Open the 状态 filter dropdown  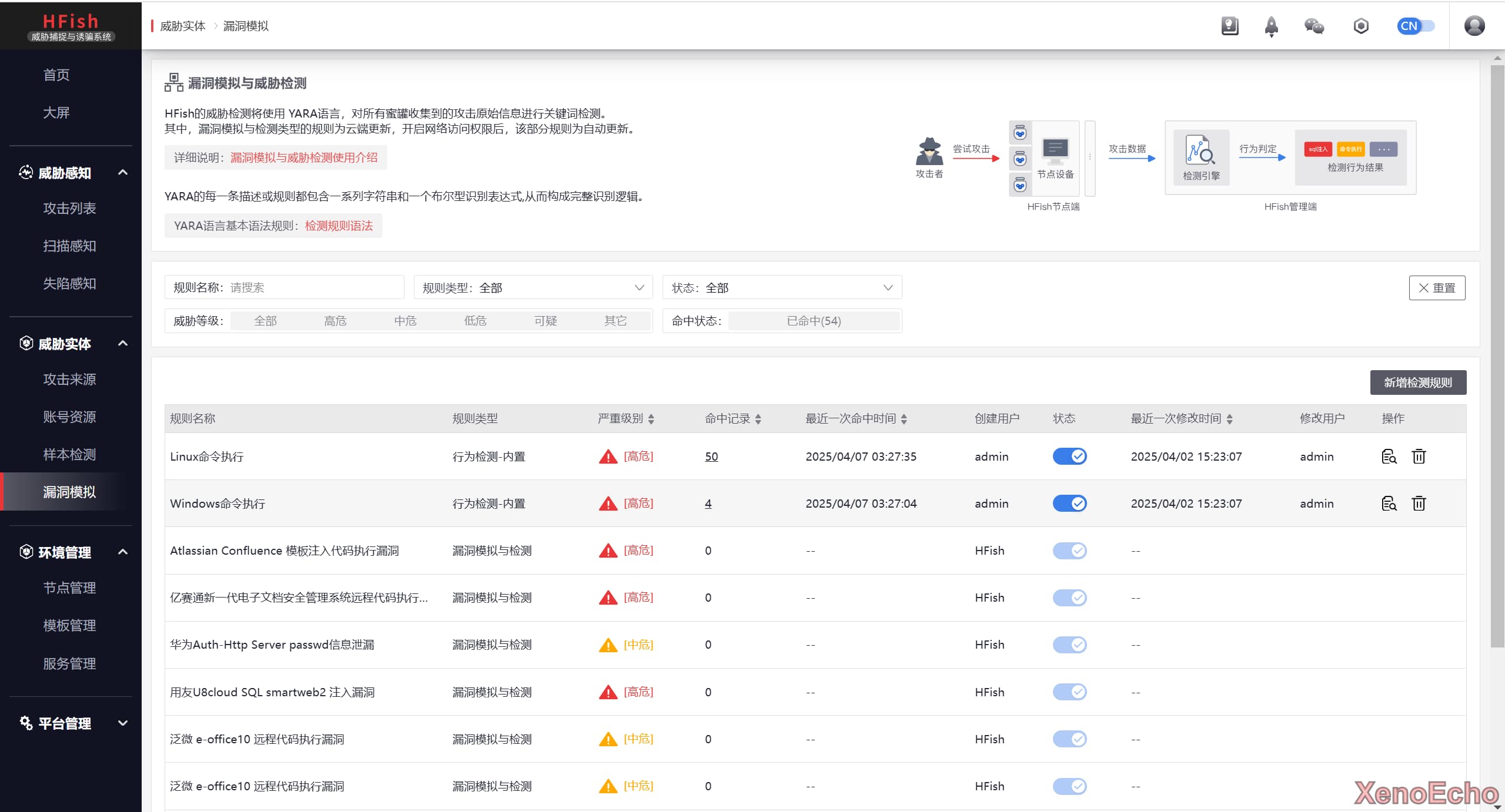click(782, 288)
